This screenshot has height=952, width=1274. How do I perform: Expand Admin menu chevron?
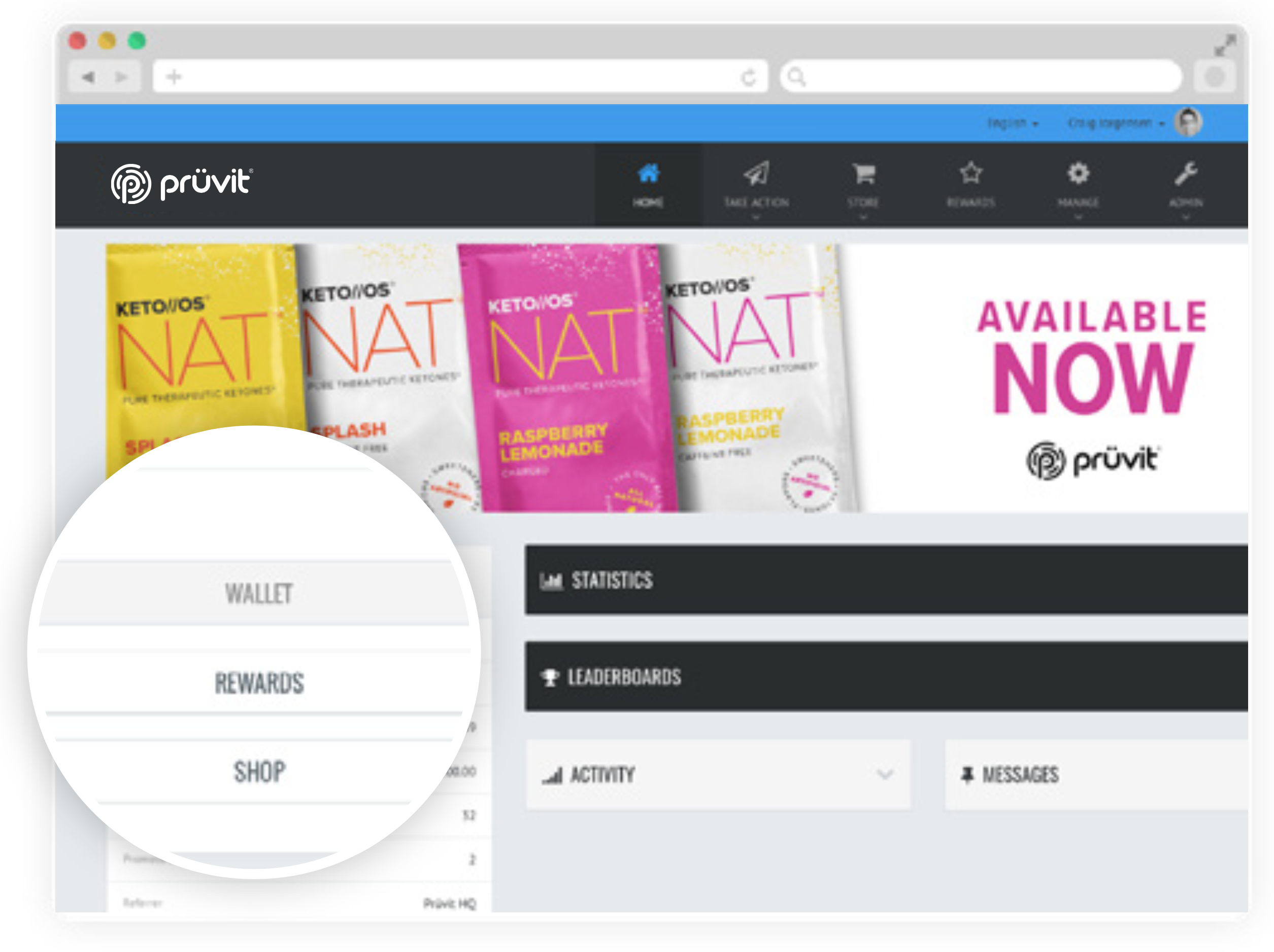(1186, 217)
